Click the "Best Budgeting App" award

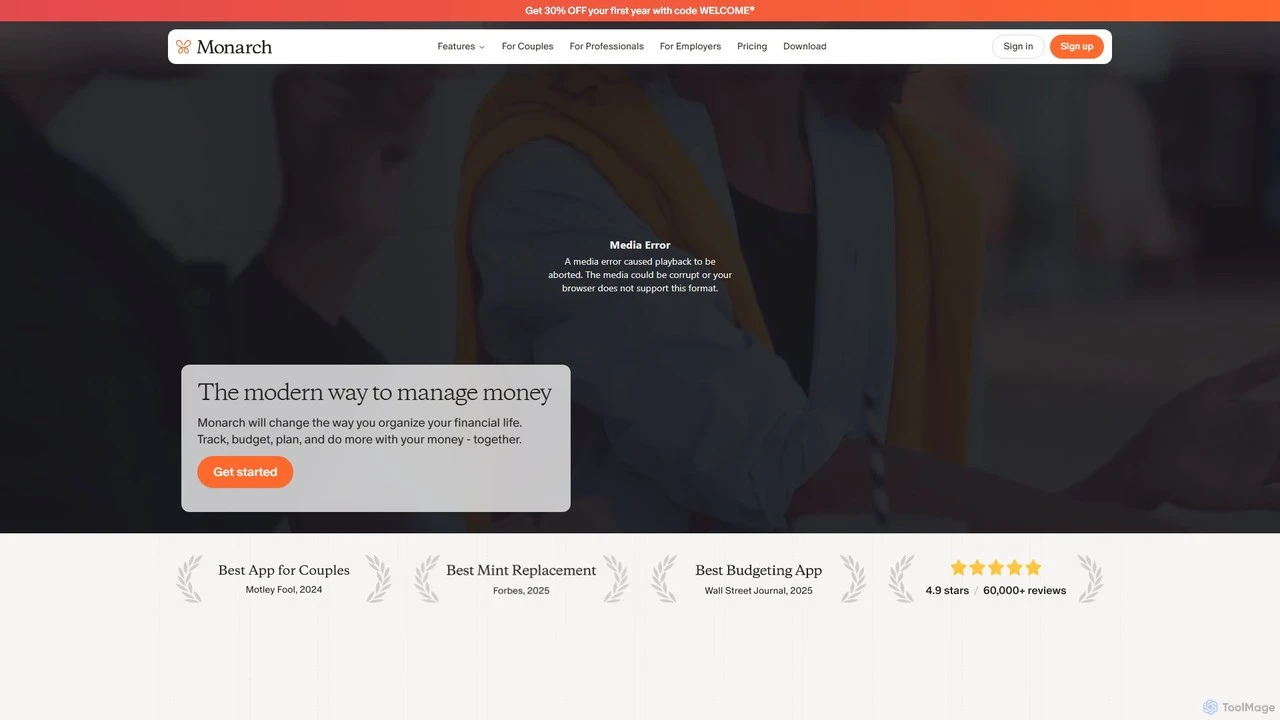point(759,570)
